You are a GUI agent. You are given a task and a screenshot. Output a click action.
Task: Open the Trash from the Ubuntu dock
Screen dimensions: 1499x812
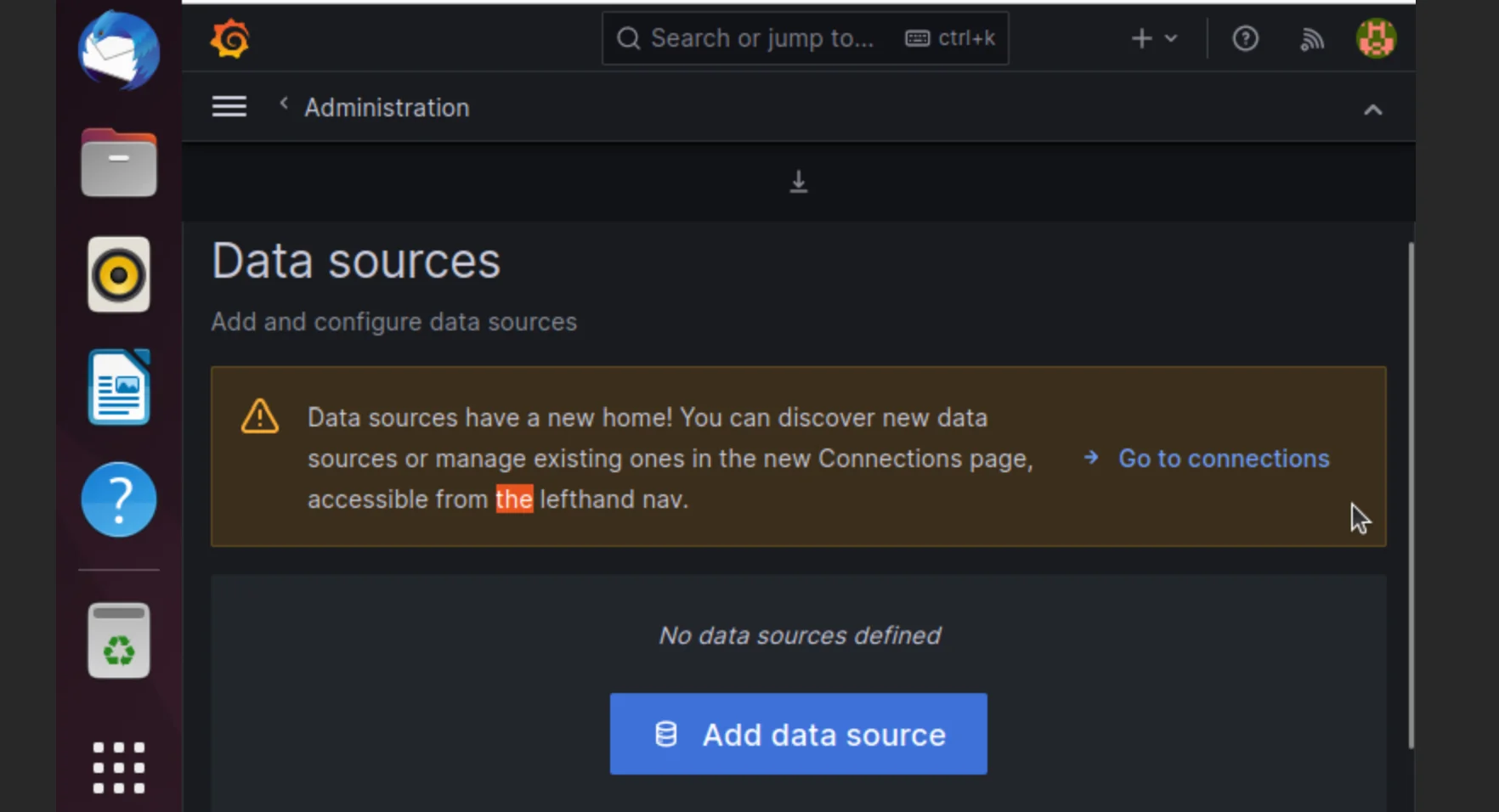(x=118, y=640)
